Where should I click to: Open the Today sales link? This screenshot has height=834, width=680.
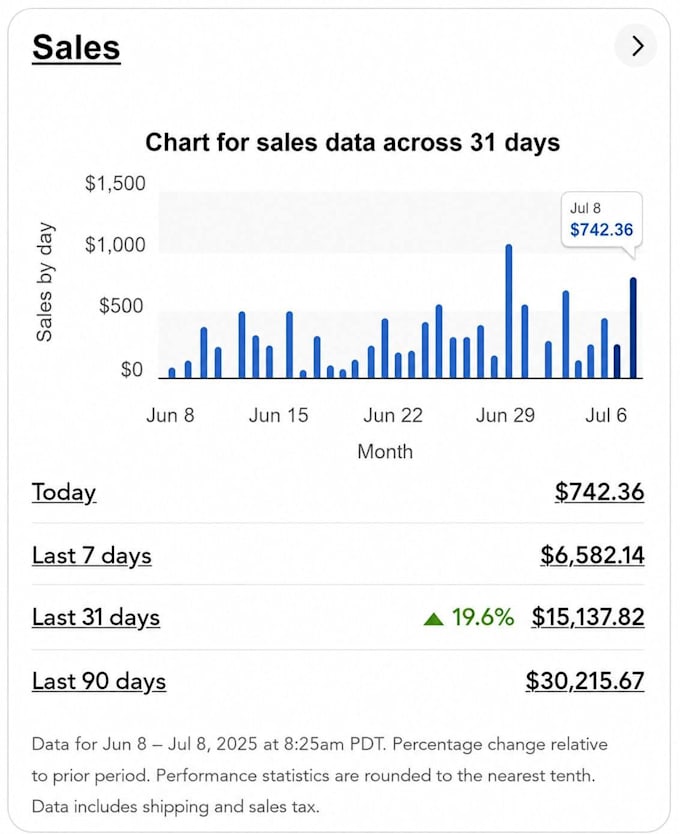(64, 492)
